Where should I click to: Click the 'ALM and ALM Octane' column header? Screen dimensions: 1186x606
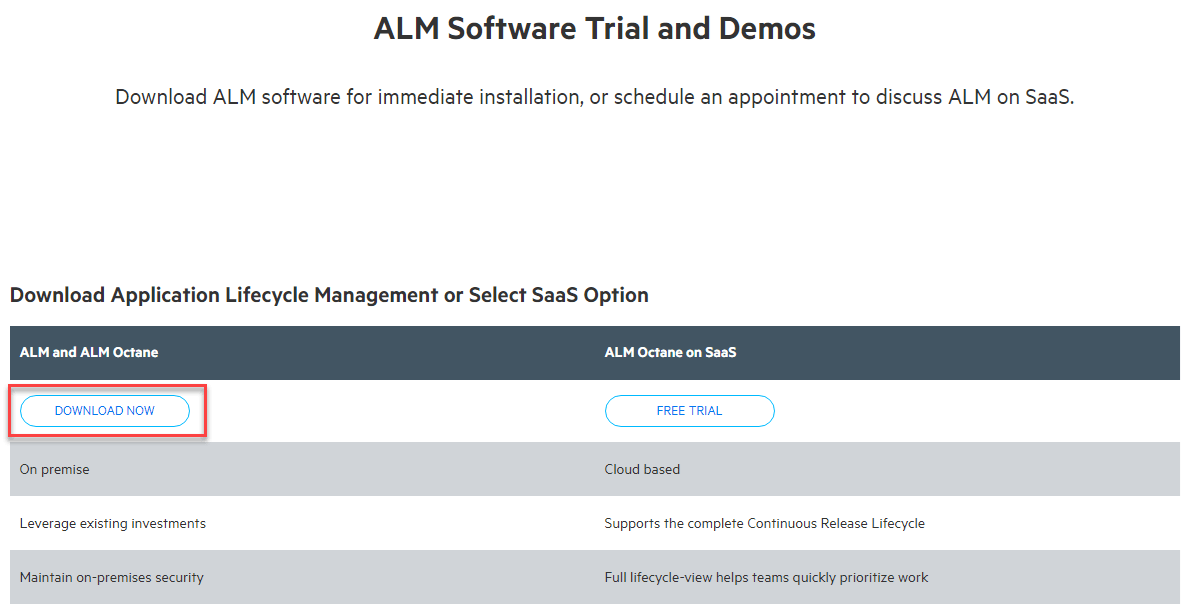coord(89,352)
